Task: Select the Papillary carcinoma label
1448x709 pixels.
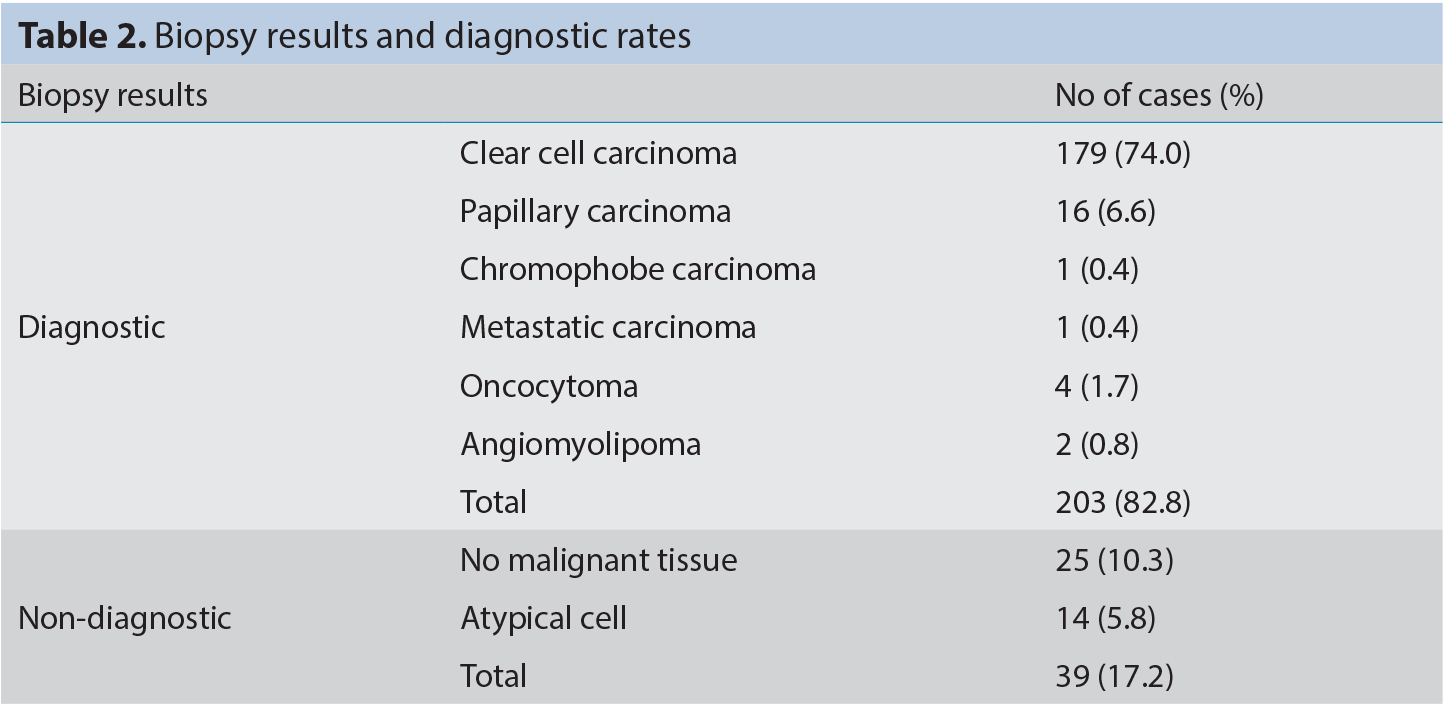Action: pos(595,212)
